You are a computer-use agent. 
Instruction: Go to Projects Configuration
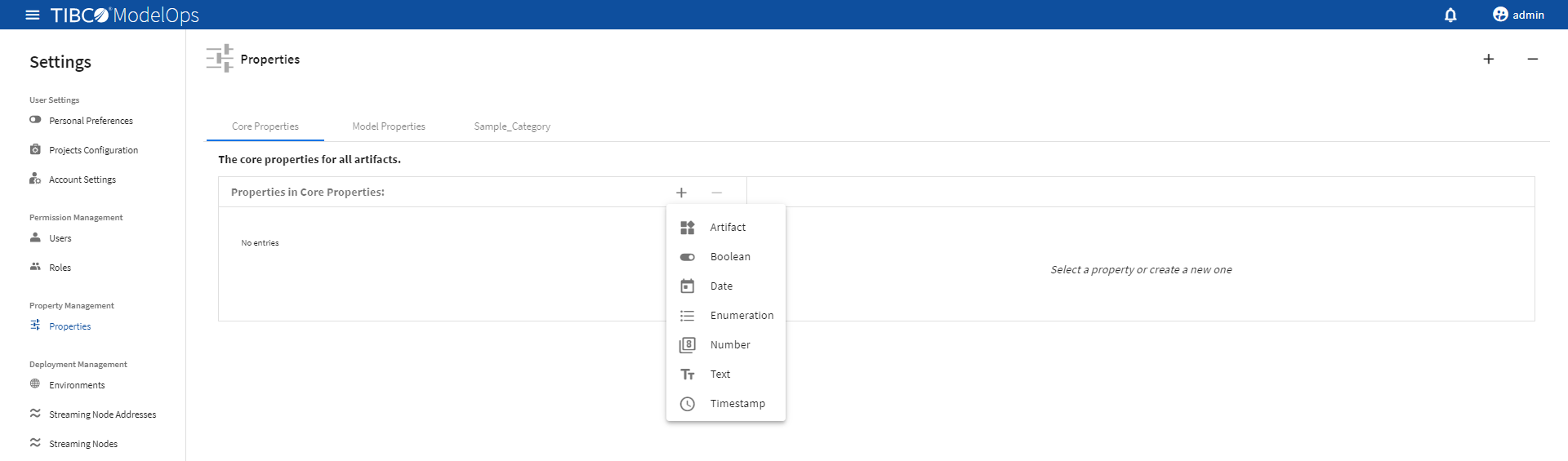coord(93,150)
